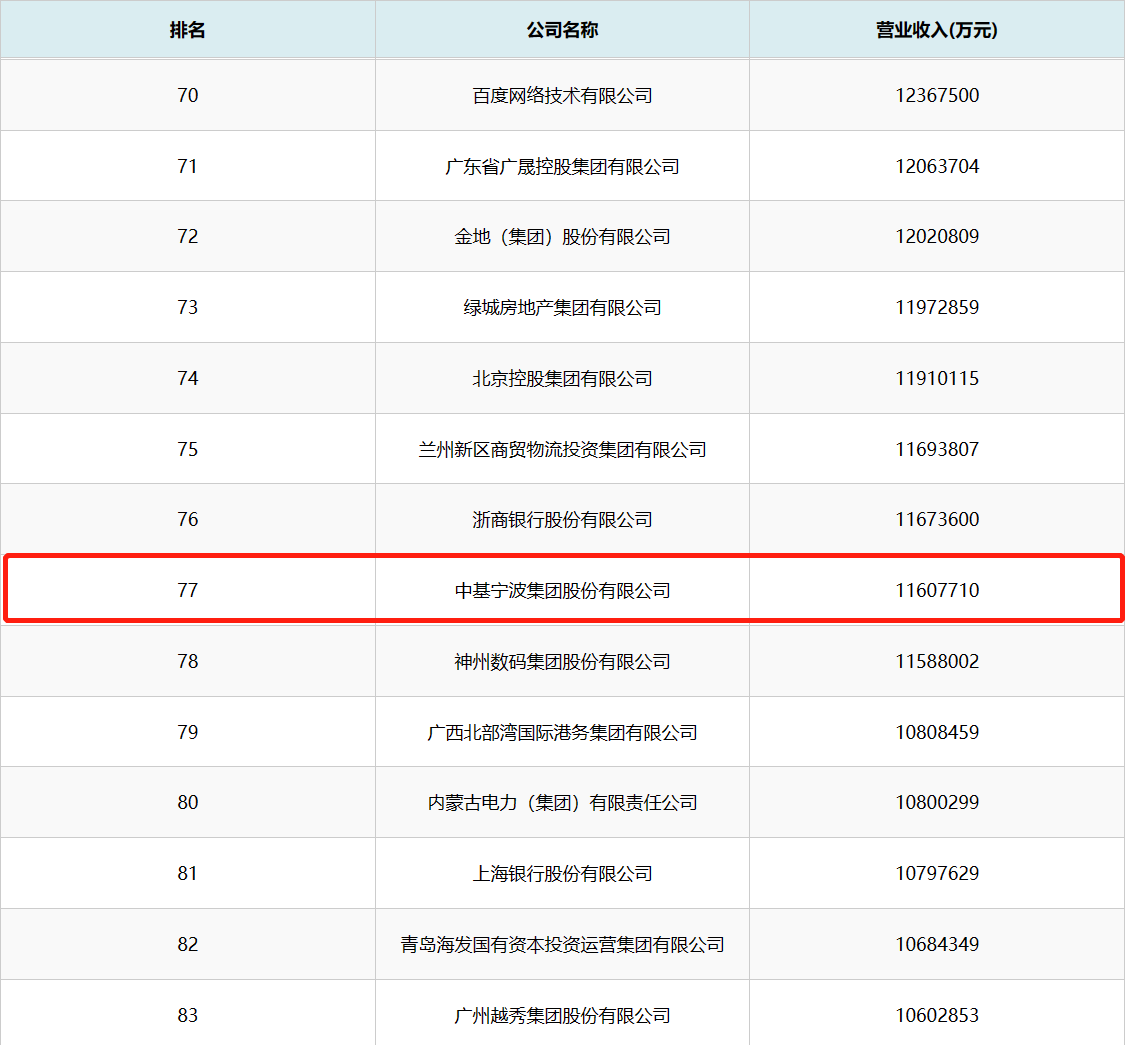
Task: Click 内蒙古电力（集团）有限责任公司 name
Action: [x=562, y=803]
